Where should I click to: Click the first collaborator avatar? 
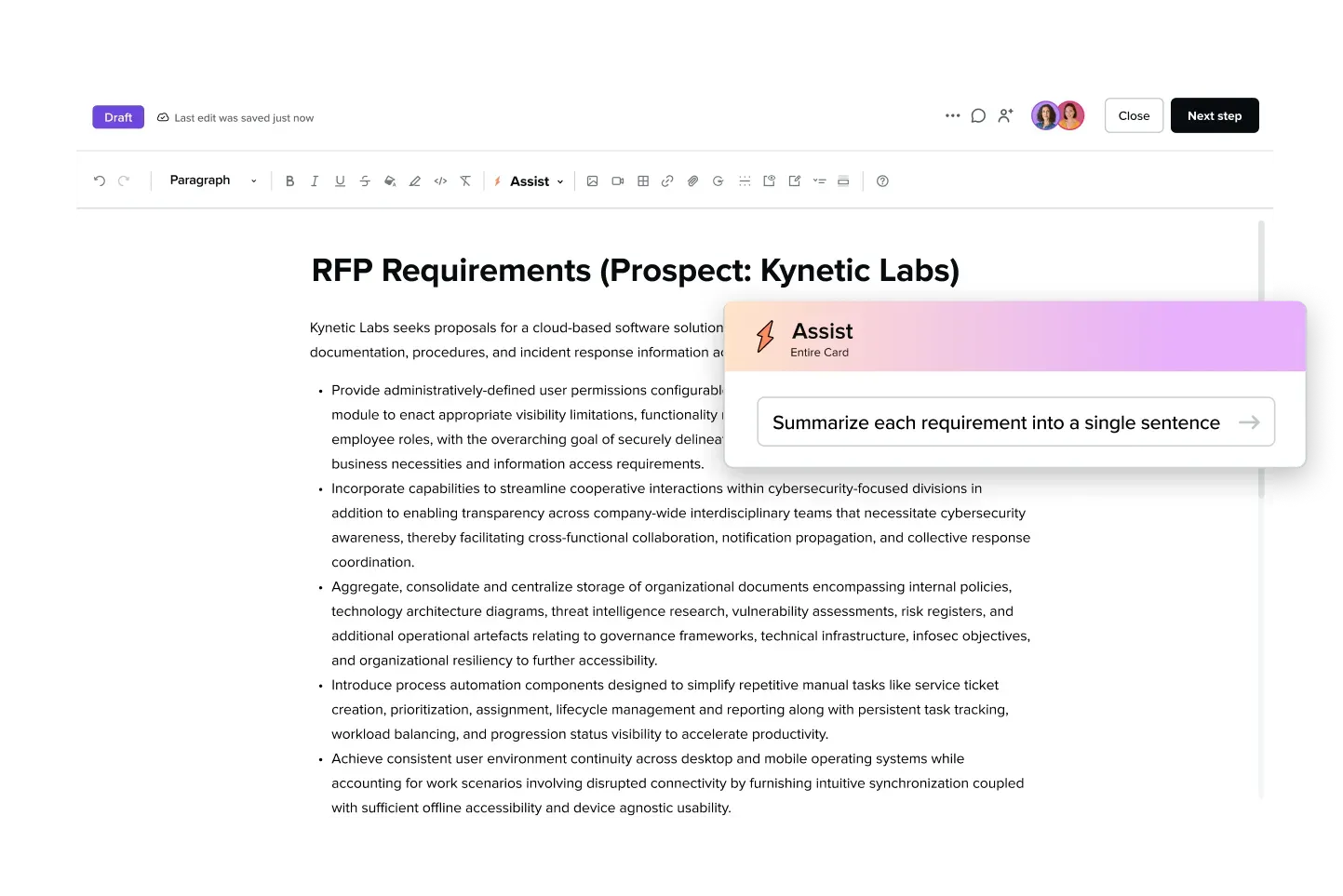1045,116
